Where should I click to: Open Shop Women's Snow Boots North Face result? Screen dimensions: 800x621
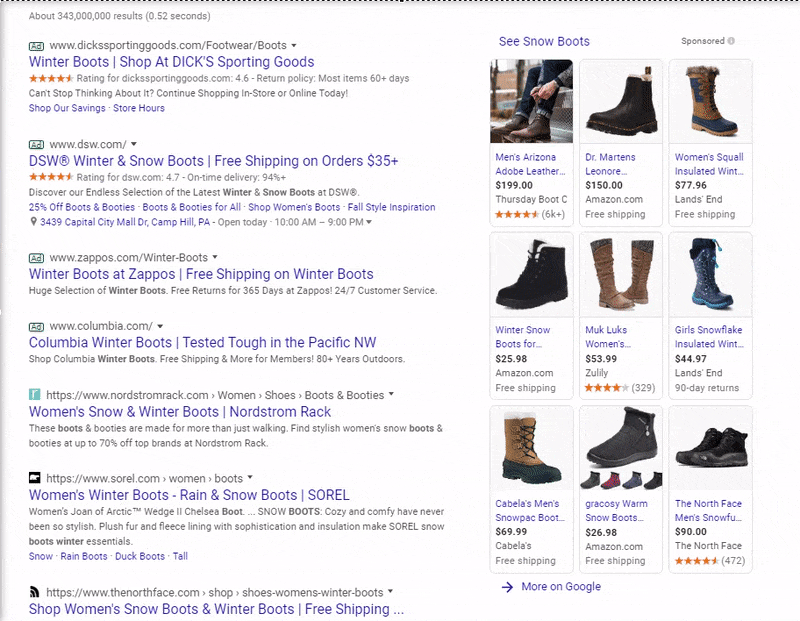[x=216, y=609]
